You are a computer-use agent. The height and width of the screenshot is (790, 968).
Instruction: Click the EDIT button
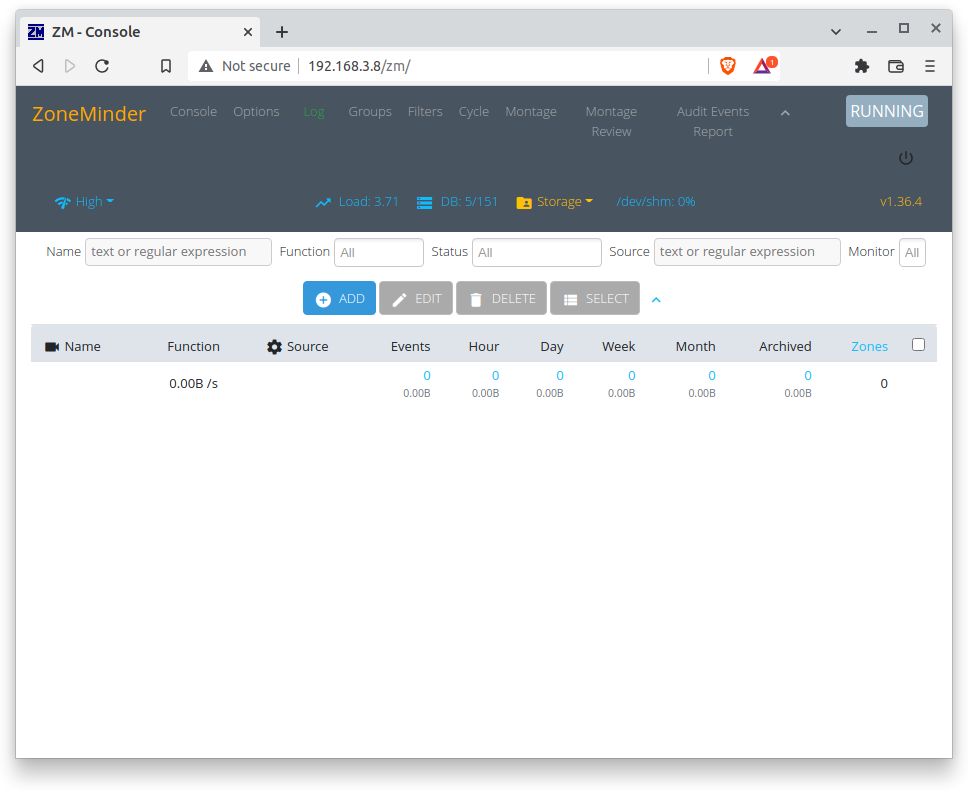tap(415, 298)
